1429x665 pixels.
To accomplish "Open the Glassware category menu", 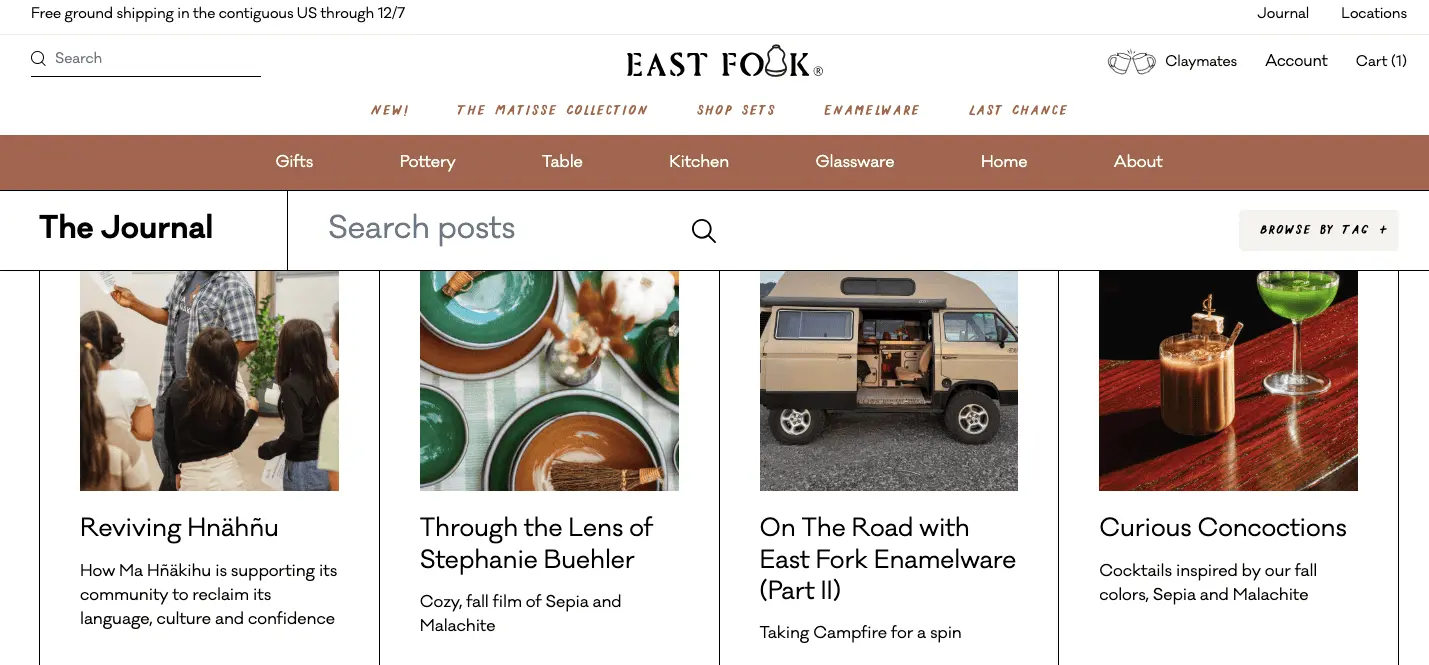I will coord(855,162).
